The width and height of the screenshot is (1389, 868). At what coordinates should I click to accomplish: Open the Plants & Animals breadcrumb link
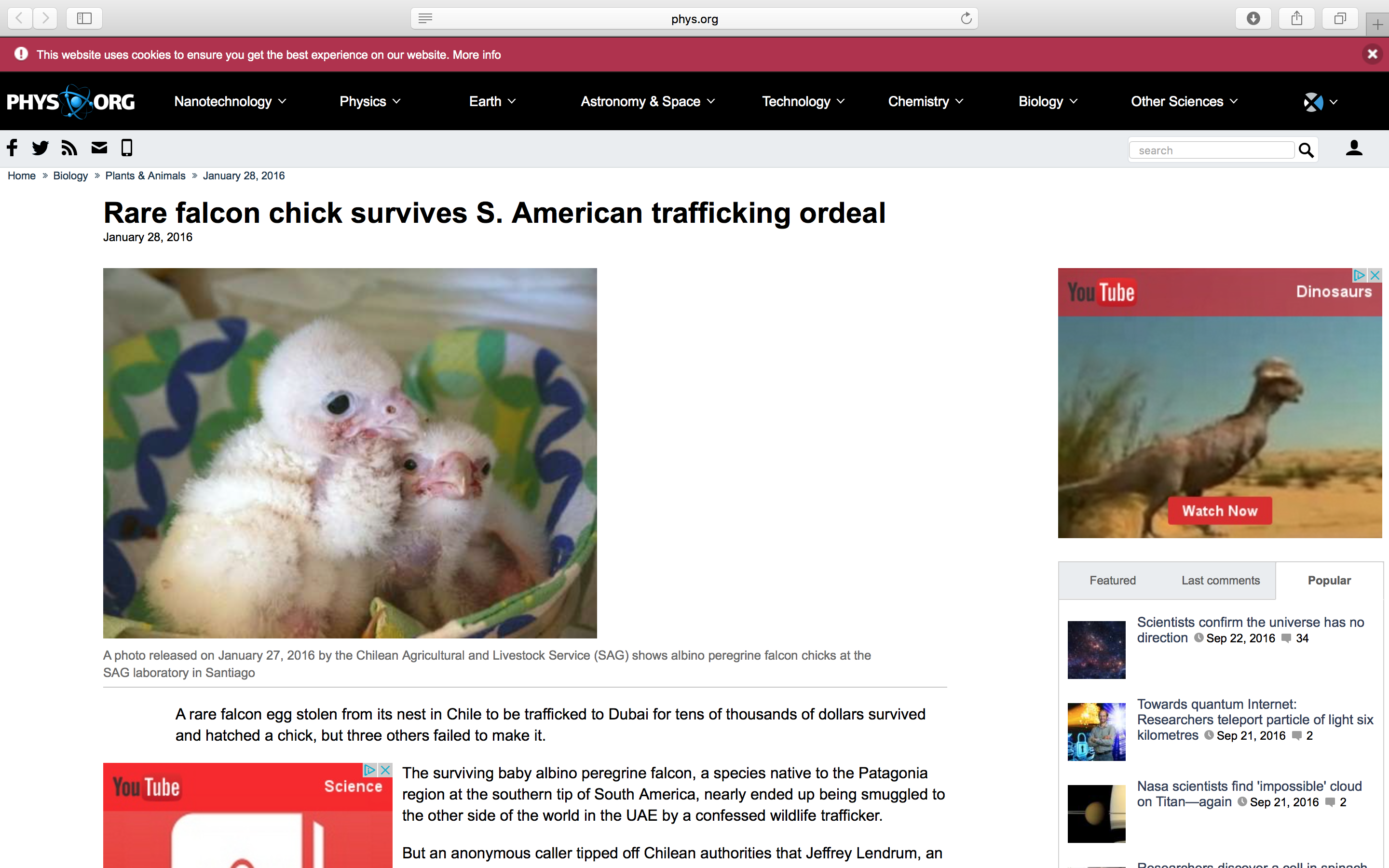click(x=145, y=176)
